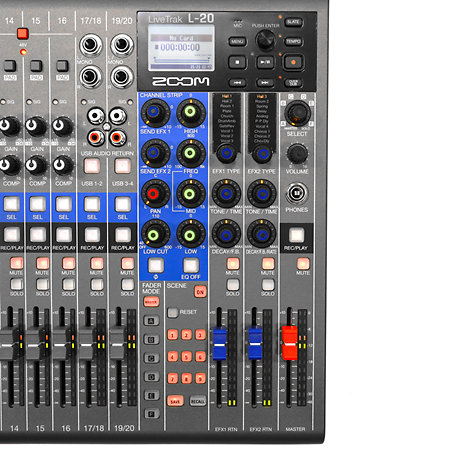The image size is (450, 450).
Task: Open the MENU on the recorder panel
Action: pos(237,42)
